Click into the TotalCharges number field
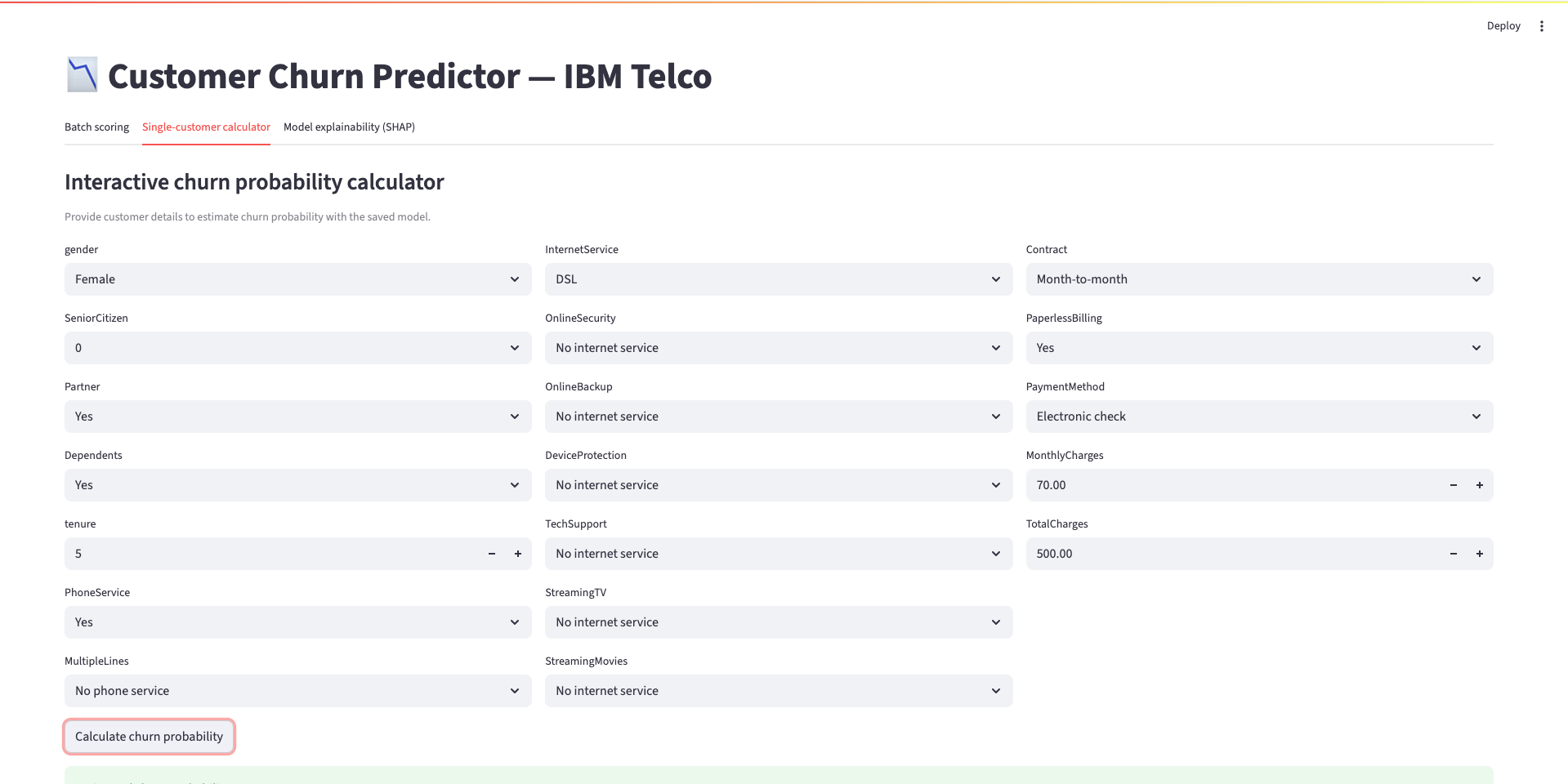Screen dimensions: 1568x784 coord(1226,554)
